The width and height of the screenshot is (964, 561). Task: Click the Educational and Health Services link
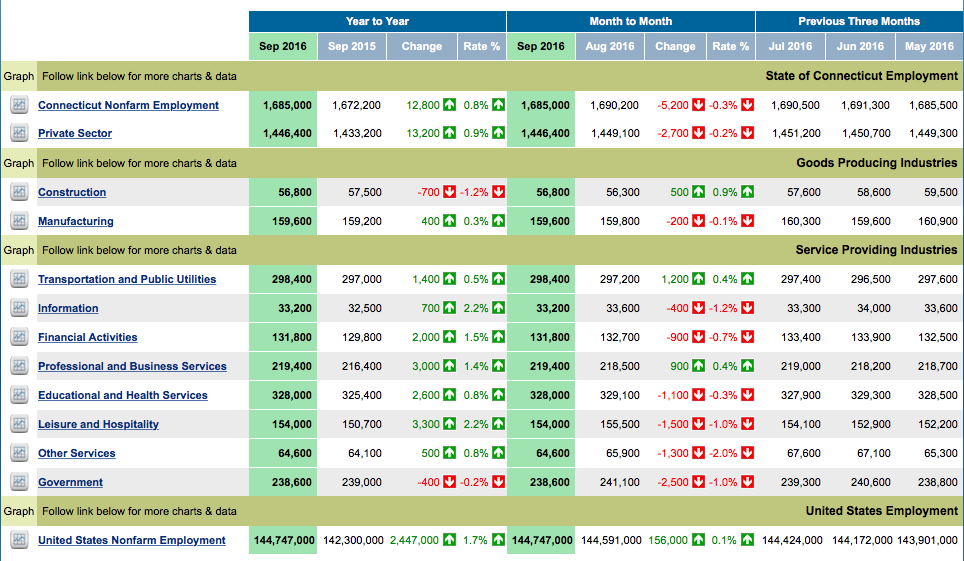(123, 395)
